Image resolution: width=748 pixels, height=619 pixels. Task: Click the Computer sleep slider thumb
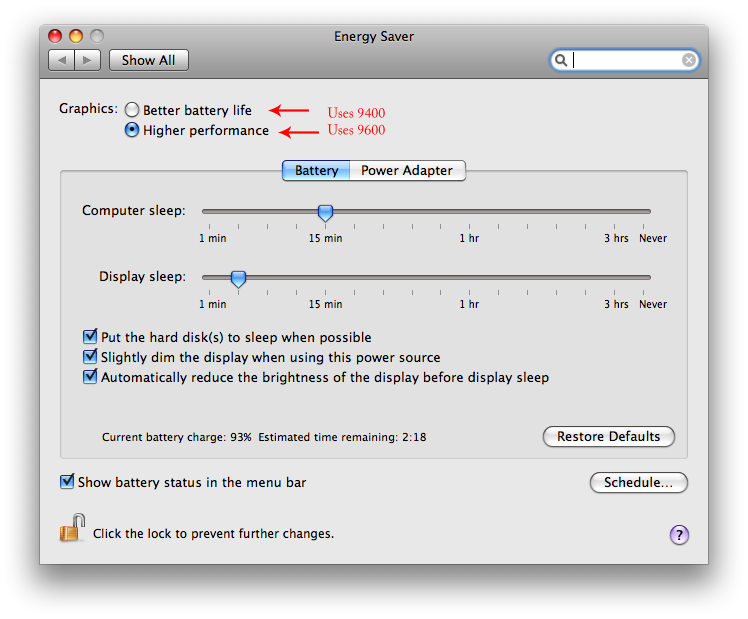(325, 213)
